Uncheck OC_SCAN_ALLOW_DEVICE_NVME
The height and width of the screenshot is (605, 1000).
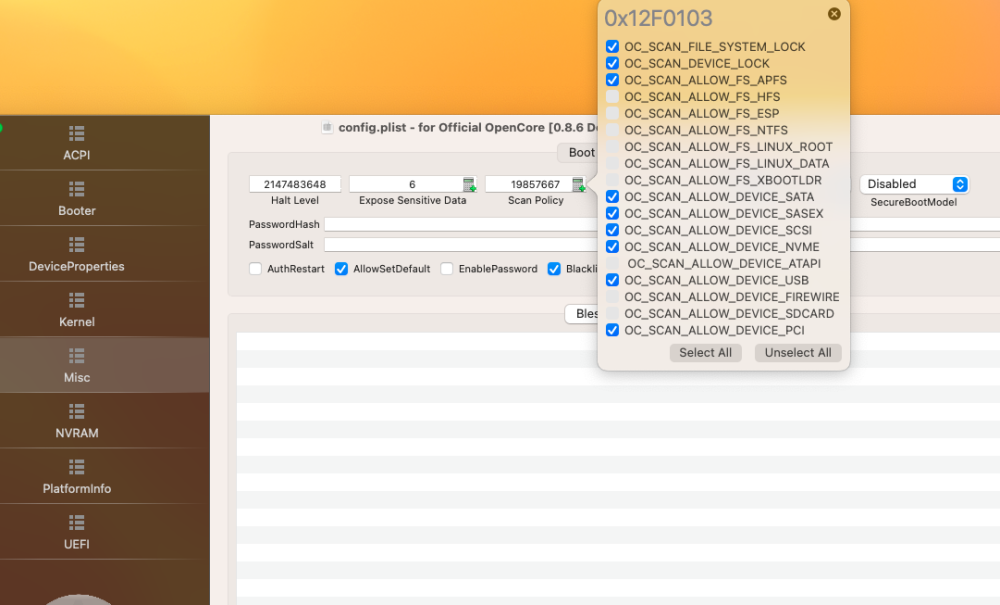pyautogui.click(x=612, y=247)
